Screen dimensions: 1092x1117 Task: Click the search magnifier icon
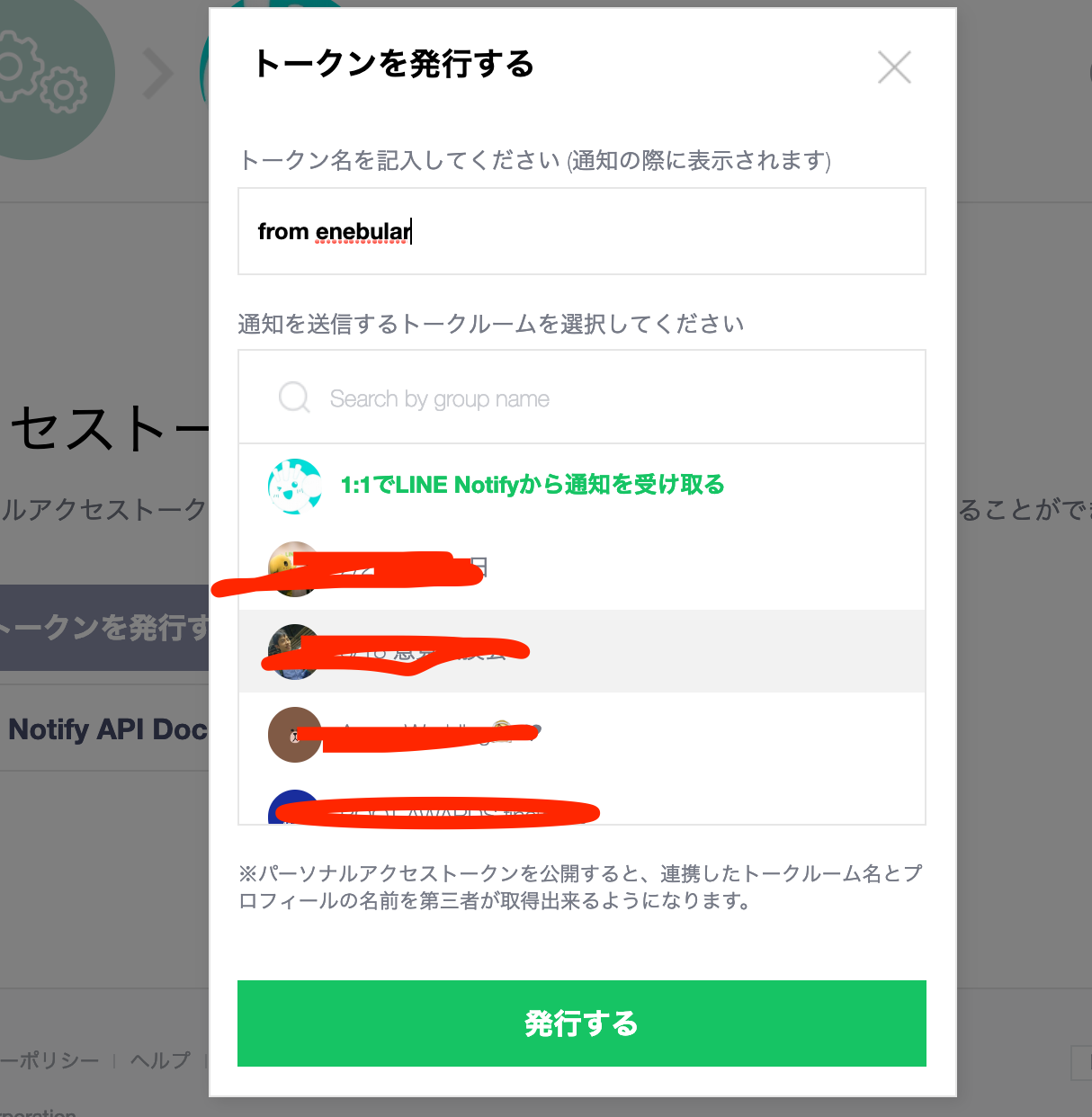294,397
